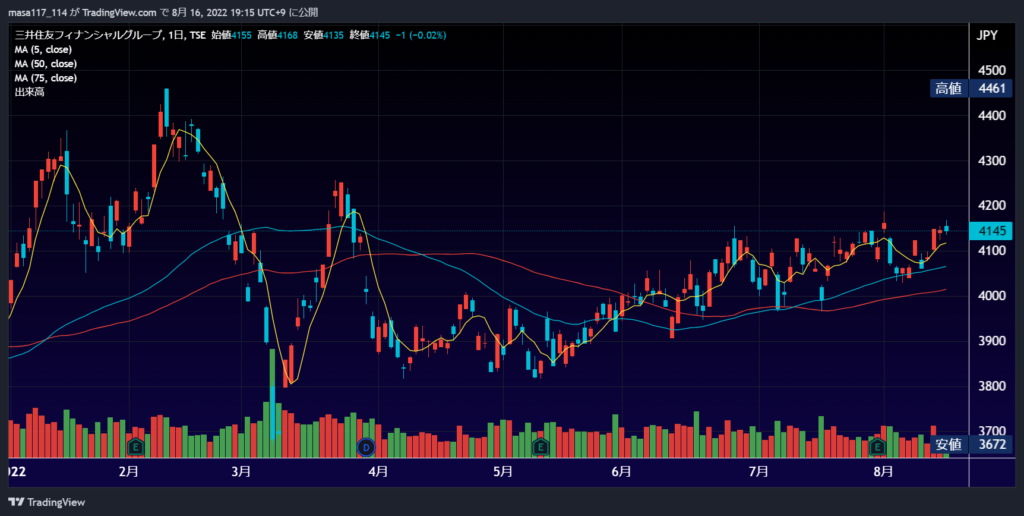Click the 8月 16, 2022 19:15 UTC+9 timestamp
The width and height of the screenshot is (1024, 516).
[229, 12]
